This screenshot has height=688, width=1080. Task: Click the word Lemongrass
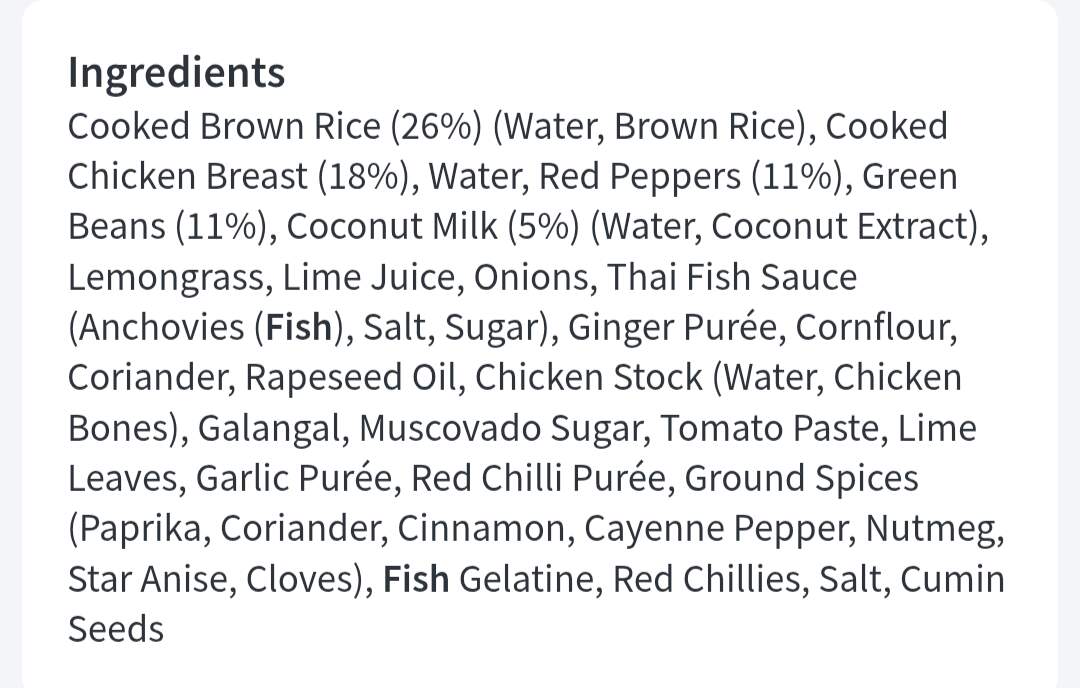[x=165, y=278]
